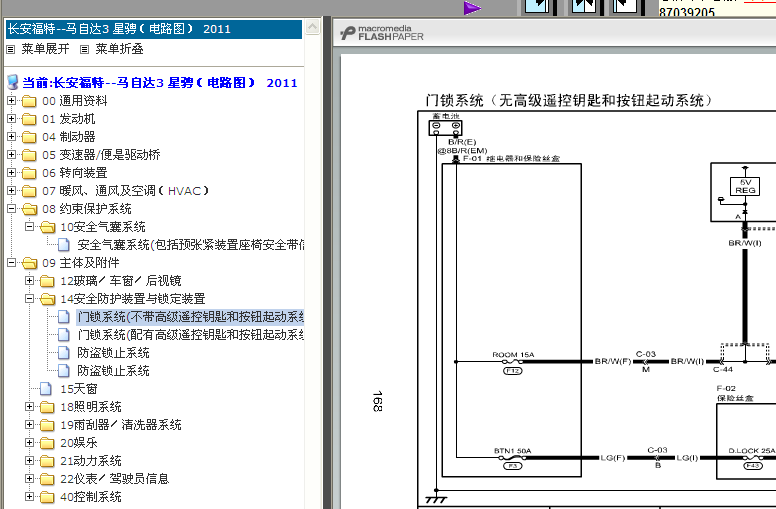Click the folder icon of 18照明系统
Viewport: 776px width, 509px height.
(x=47, y=407)
